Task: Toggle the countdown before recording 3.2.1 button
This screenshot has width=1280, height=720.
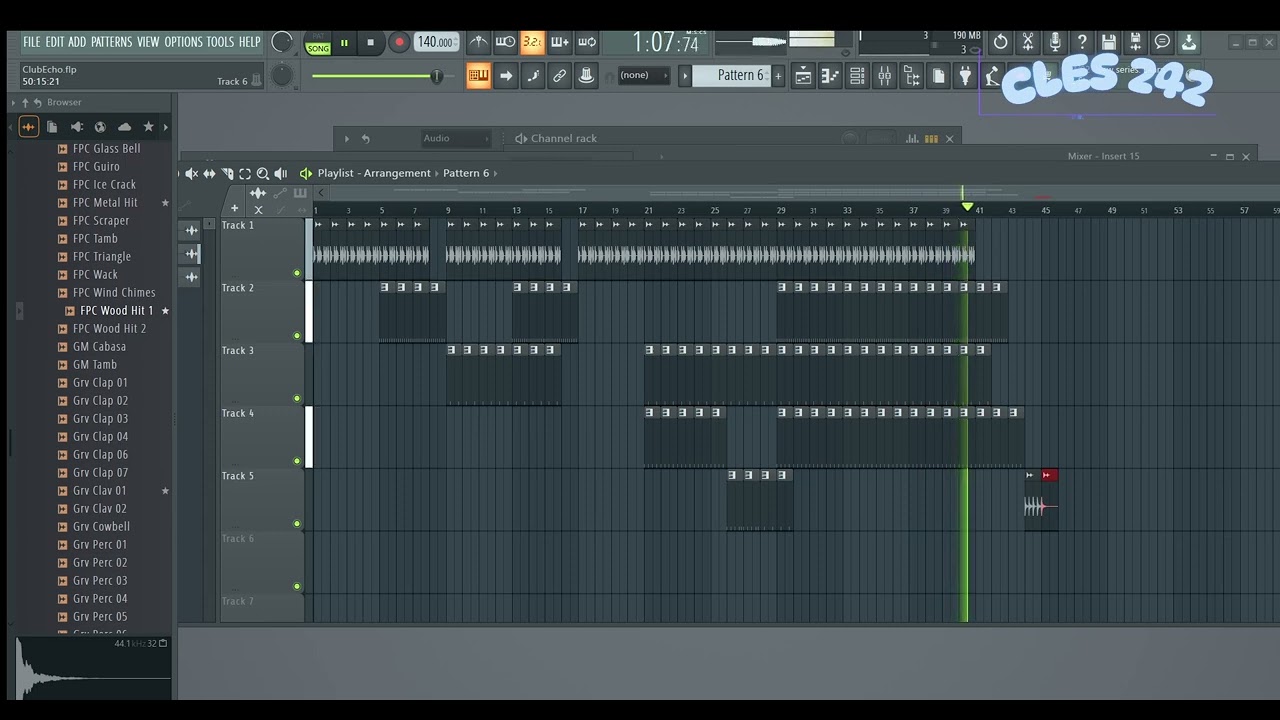Action: click(x=533, y=42)
